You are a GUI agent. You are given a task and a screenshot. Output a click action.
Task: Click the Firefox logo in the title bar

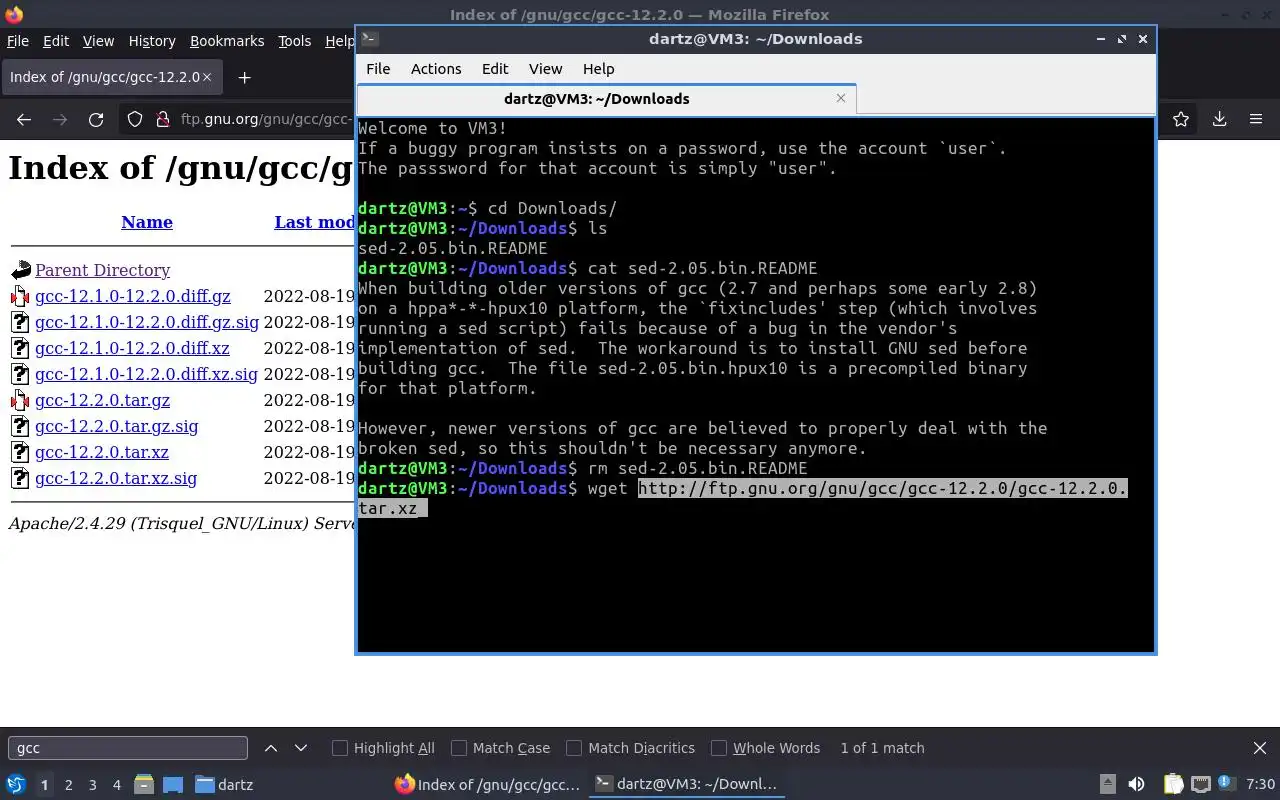pyautogui.click(x=14, y=14)
